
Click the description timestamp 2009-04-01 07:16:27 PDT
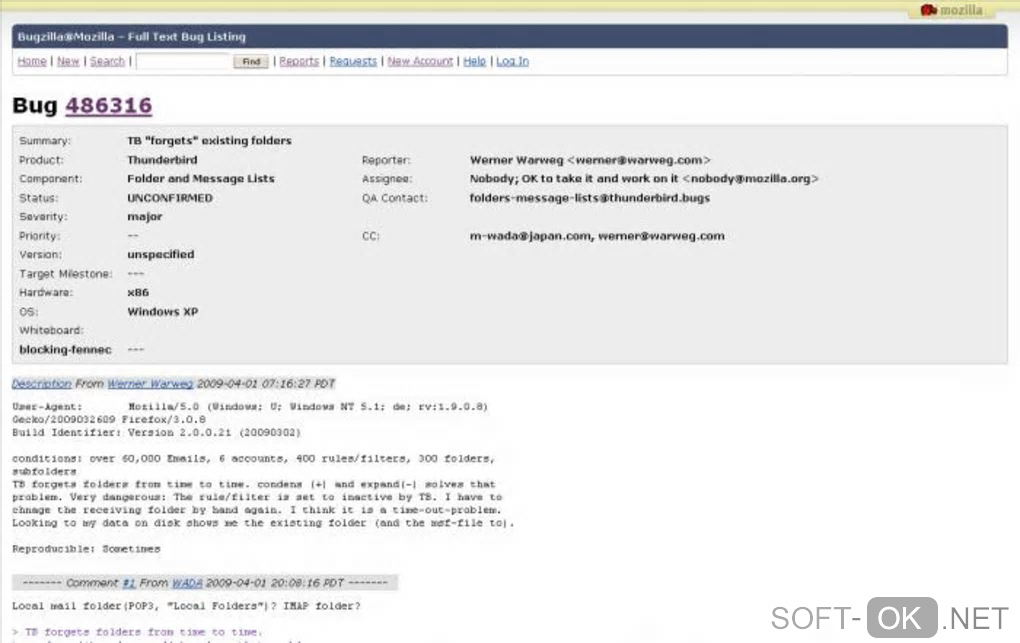pyautogui.click(x=265, y=384)
